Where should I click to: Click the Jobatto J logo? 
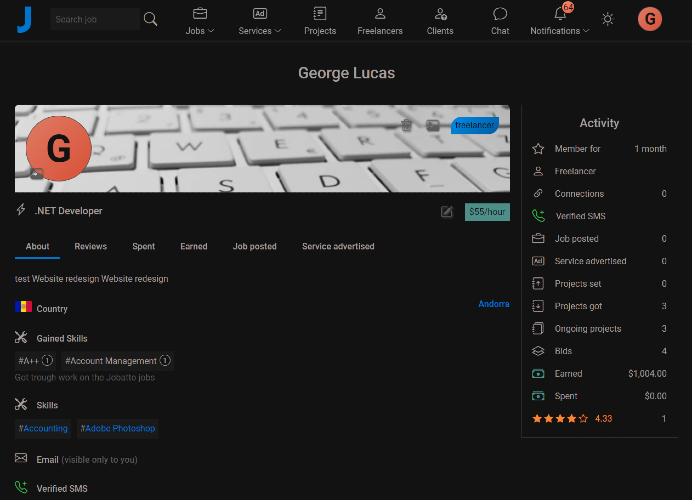tap(24, 19)
